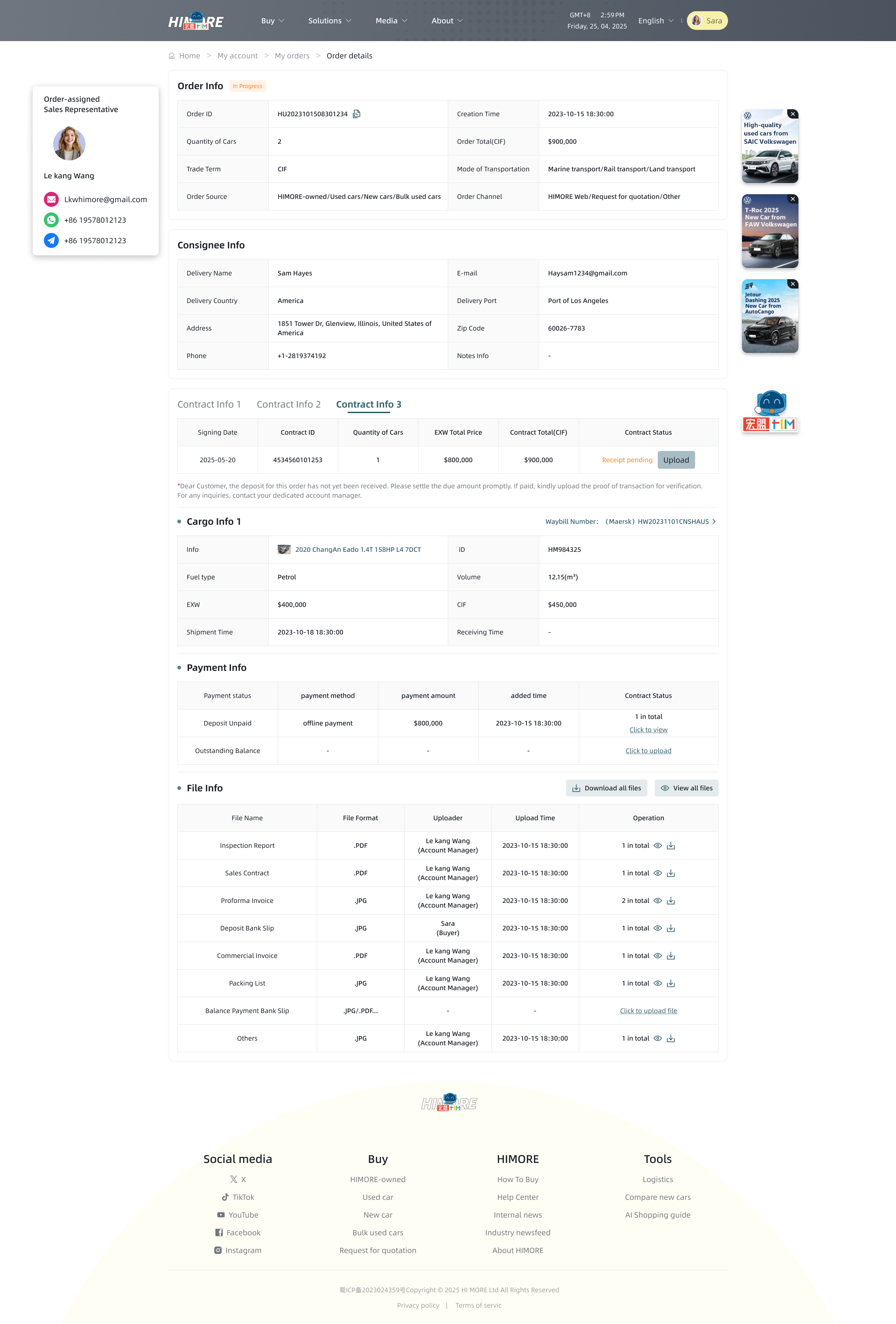Preview the Deposit Bank Slip eye icon
The width and height of the screenshot is (896, 1324).
click(x=658, y=928)
